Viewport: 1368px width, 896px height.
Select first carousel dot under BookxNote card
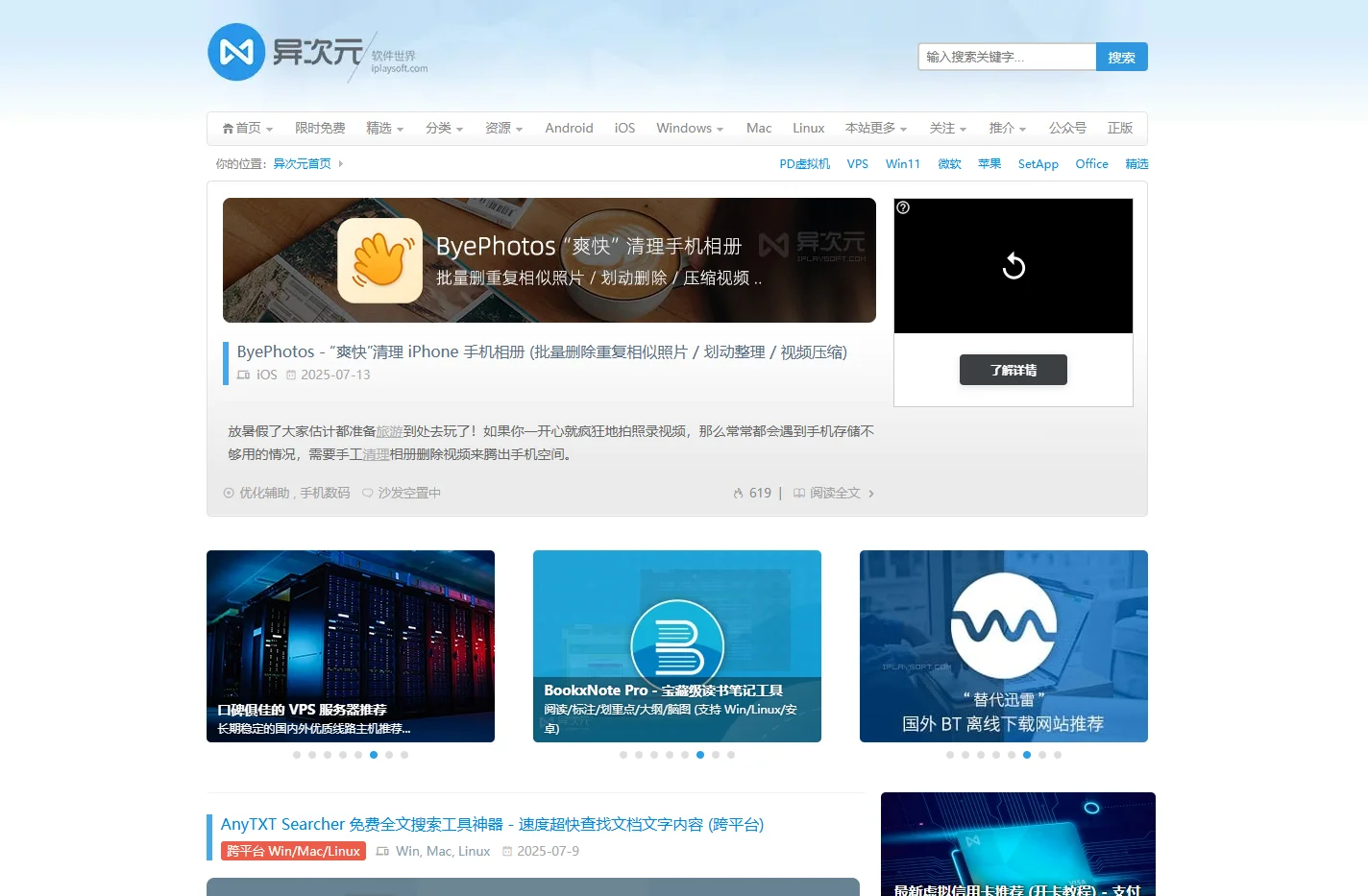point(623,755)
